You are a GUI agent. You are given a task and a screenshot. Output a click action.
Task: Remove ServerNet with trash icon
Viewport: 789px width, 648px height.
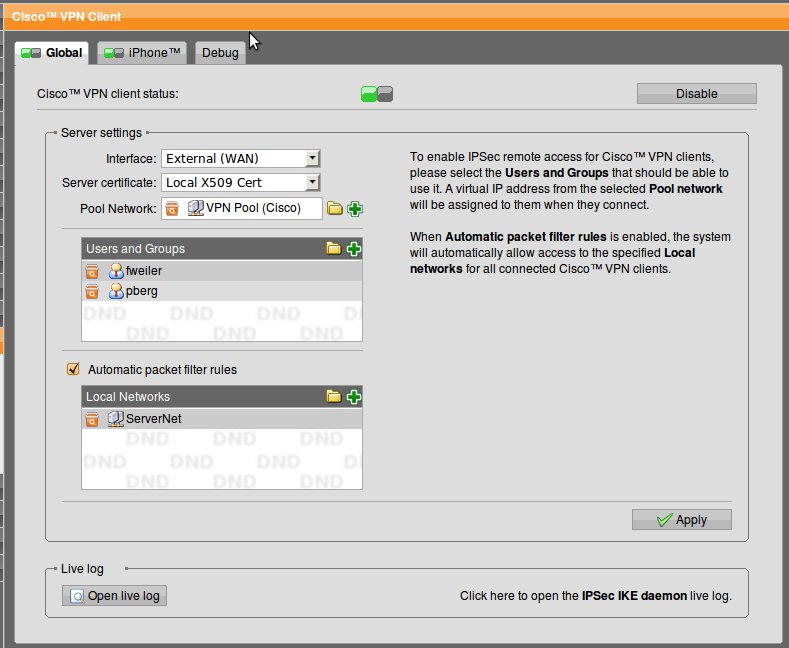click(92, 419)
